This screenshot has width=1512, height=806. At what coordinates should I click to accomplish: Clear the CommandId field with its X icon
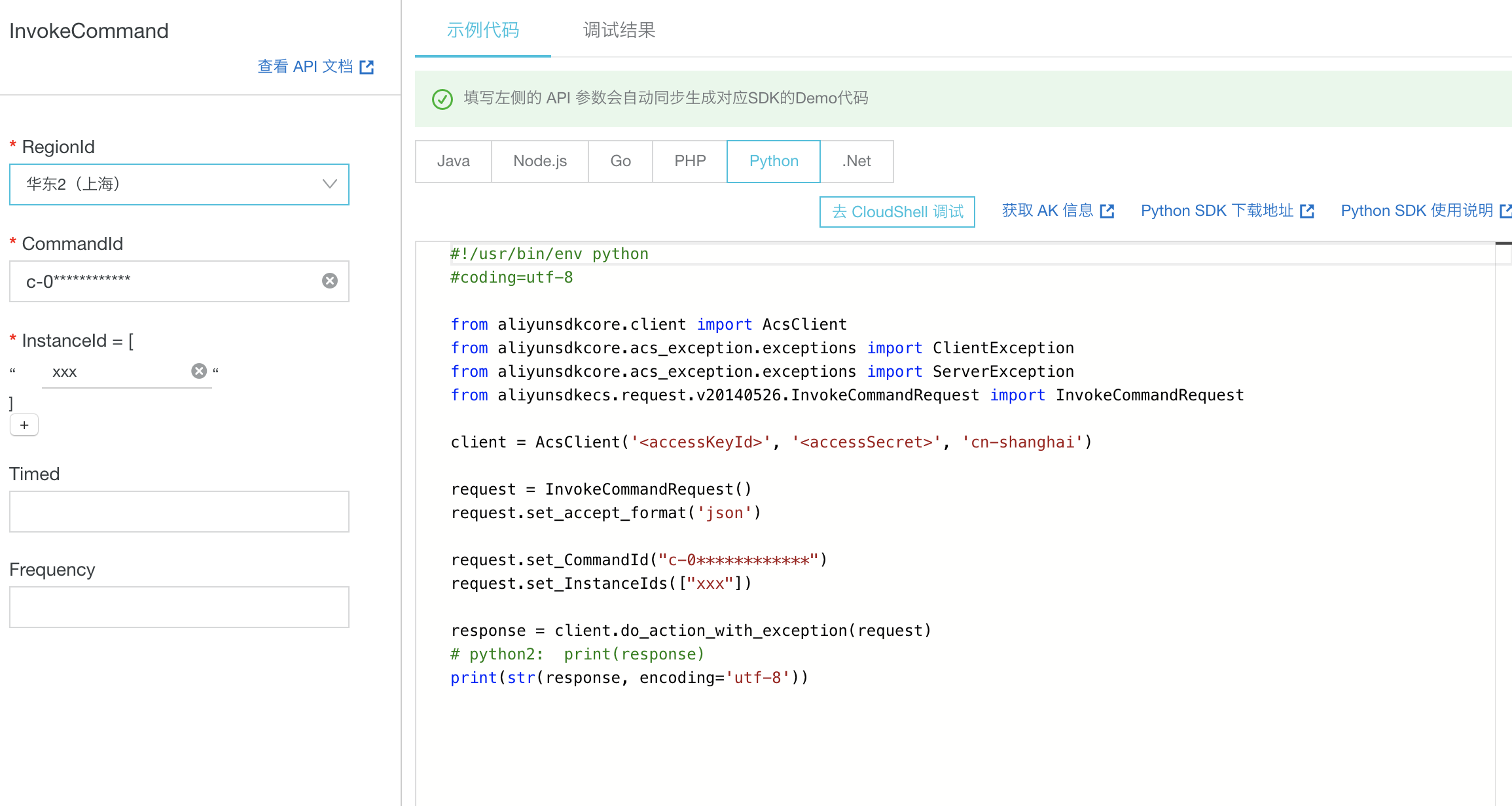coord(330,281)
